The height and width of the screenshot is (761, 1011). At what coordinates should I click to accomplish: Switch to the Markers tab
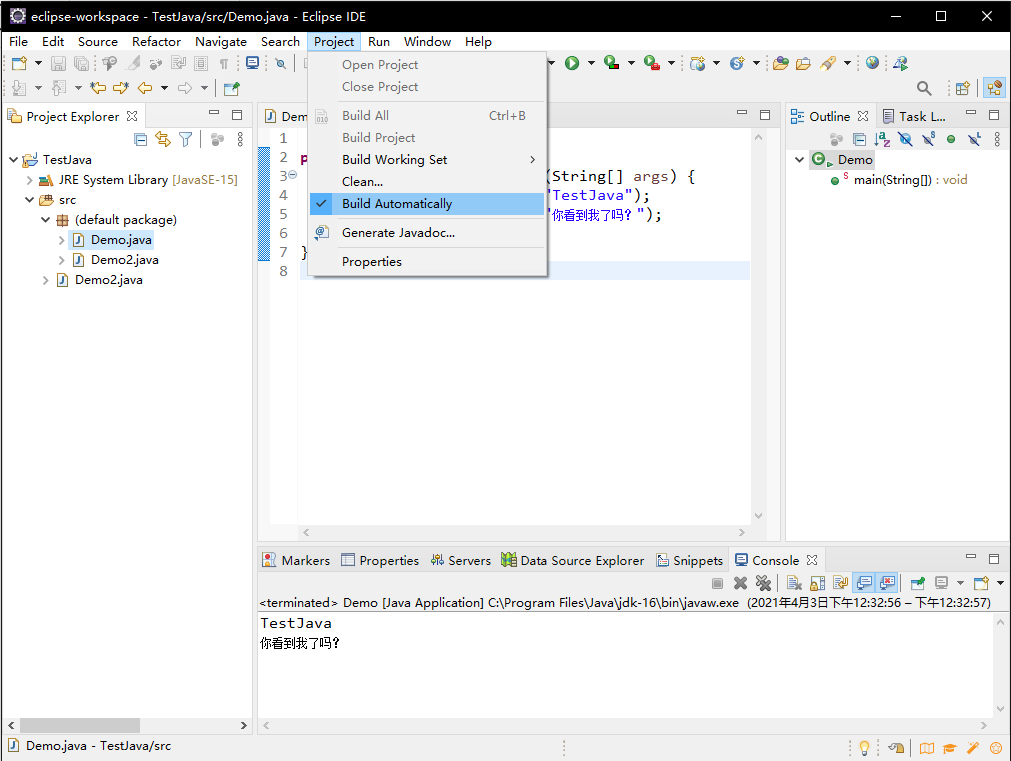[297, 560]
